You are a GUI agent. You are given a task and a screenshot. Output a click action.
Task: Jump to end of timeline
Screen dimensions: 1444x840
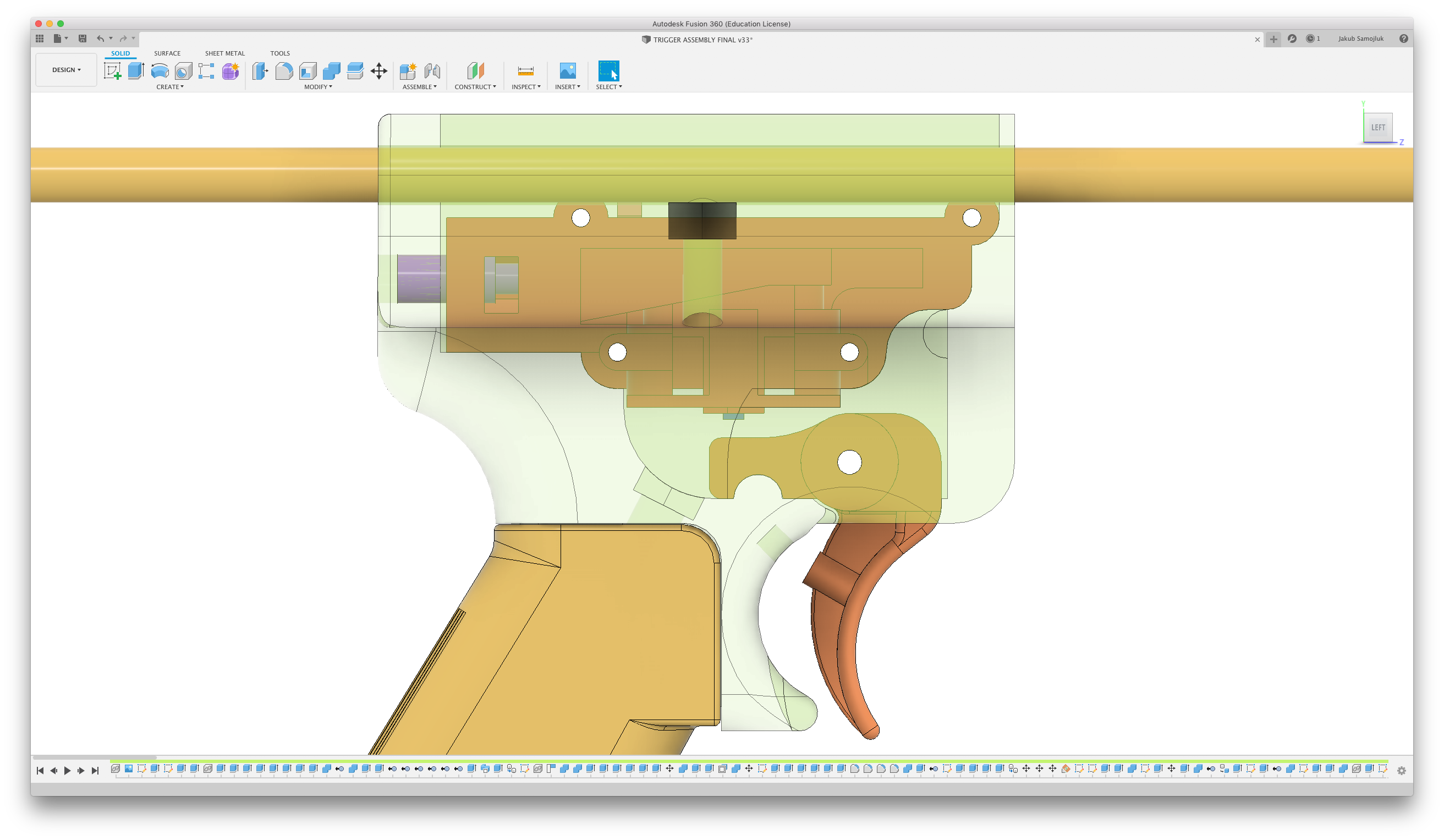coord(95,771)
